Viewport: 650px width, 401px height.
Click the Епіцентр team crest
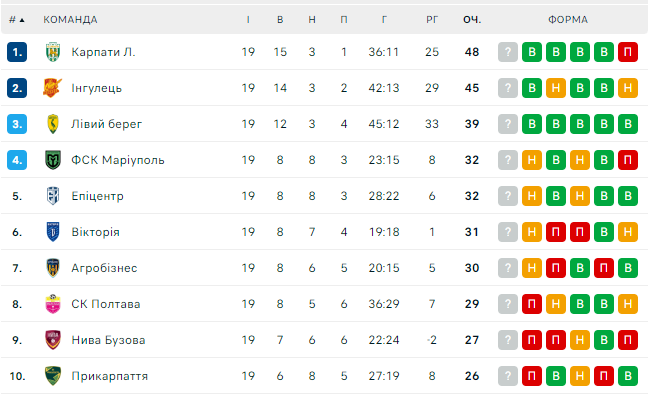pyautogui.click(x=53, y=196)
